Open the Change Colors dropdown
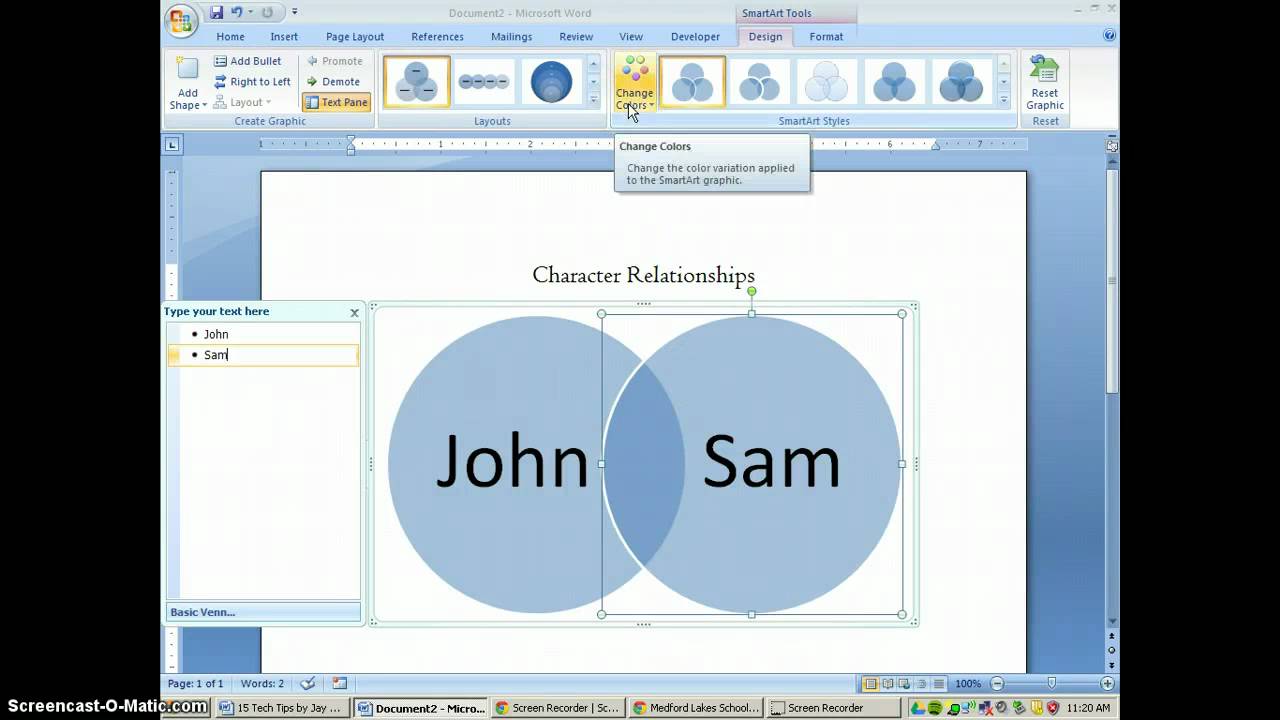 coord(634,84)
